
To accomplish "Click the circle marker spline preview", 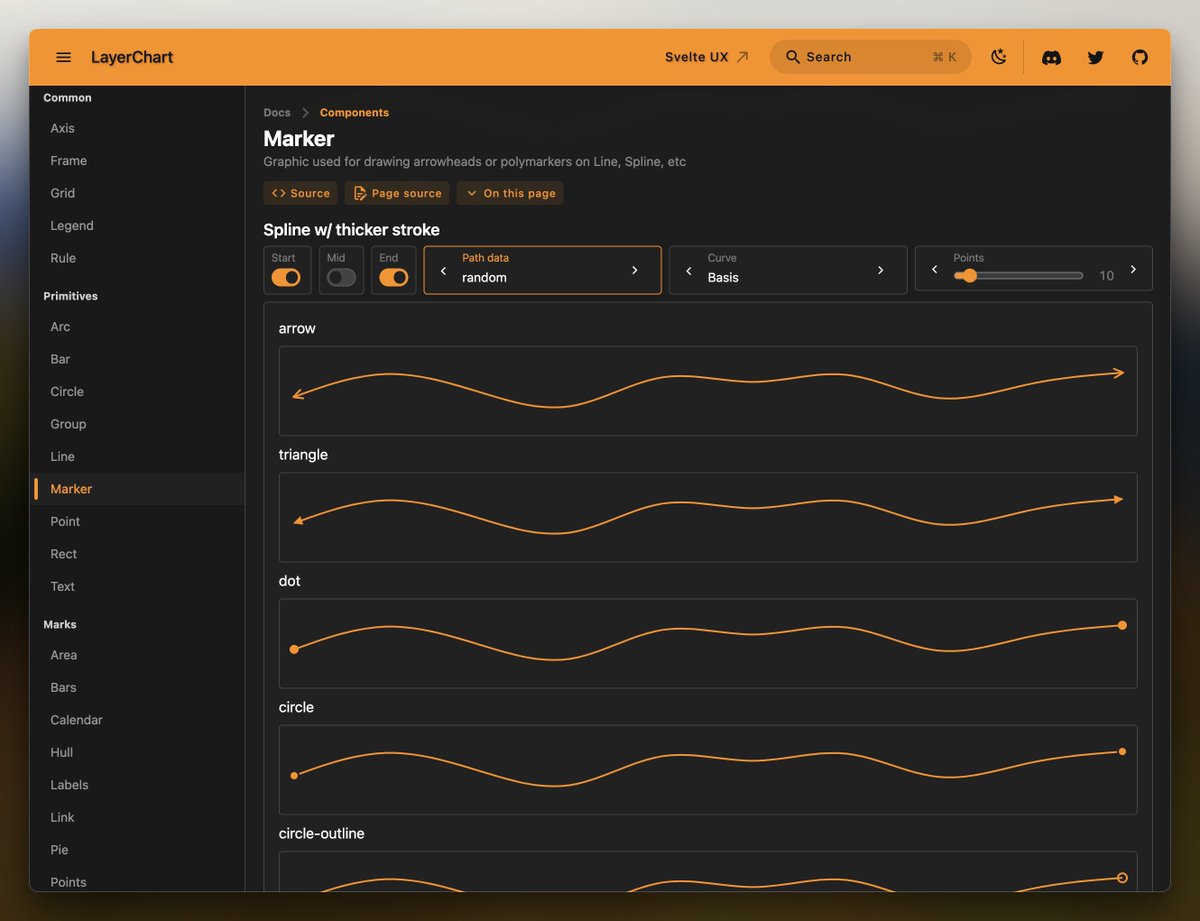I will (x=708, y=770).
